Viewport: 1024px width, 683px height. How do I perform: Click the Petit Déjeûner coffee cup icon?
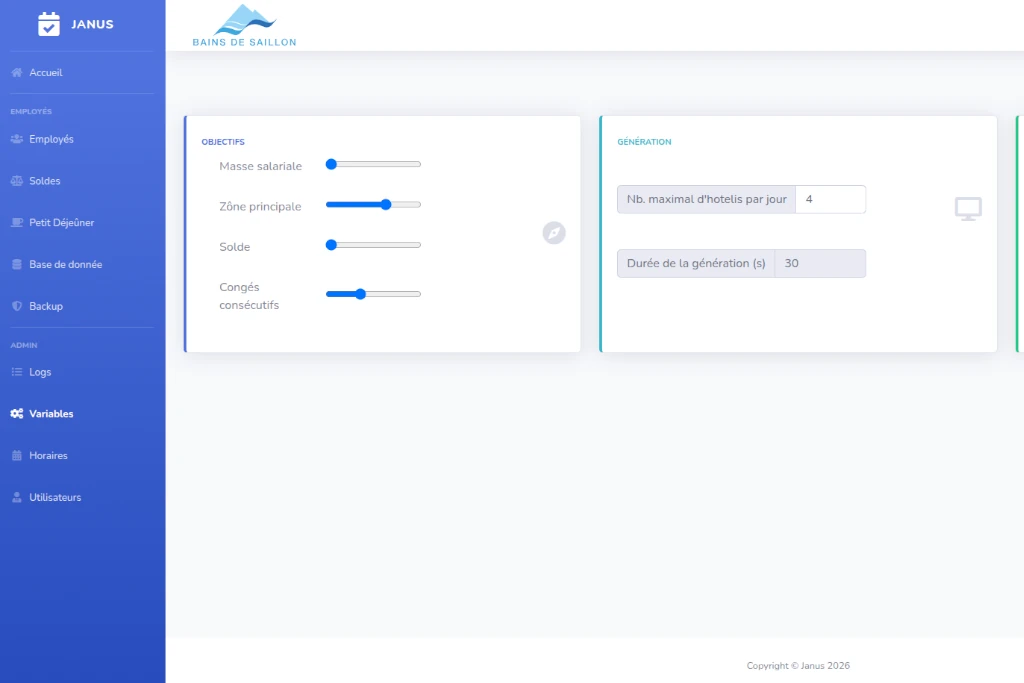[17, 223]
